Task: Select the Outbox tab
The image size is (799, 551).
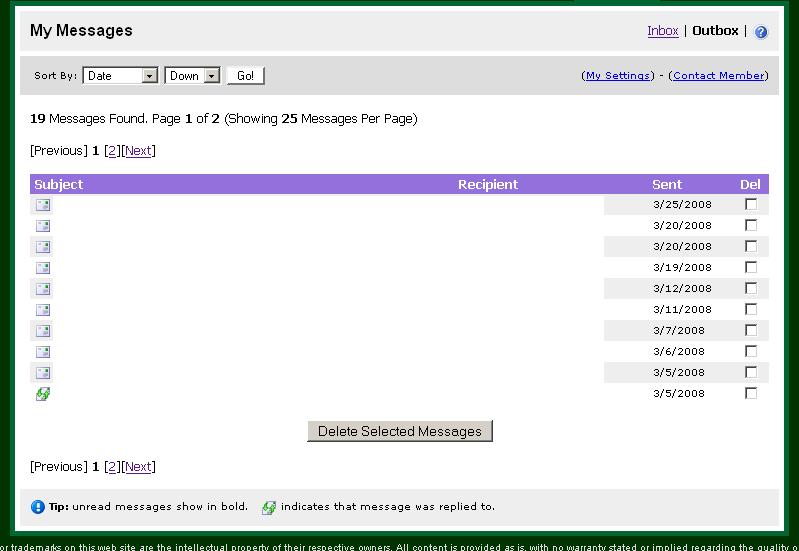Action: coord(715,31)
